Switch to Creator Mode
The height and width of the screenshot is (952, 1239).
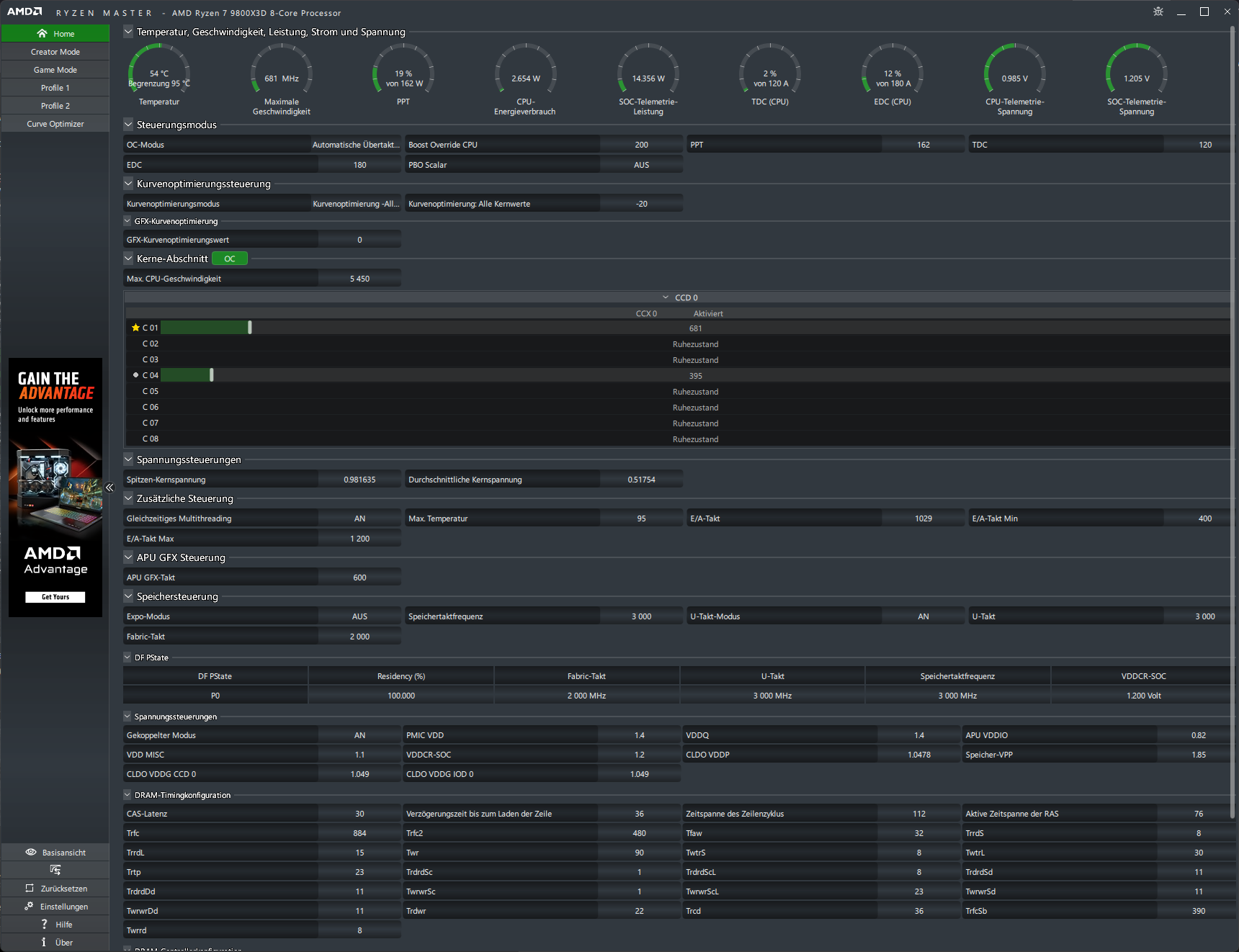click(x=55, y=52)
